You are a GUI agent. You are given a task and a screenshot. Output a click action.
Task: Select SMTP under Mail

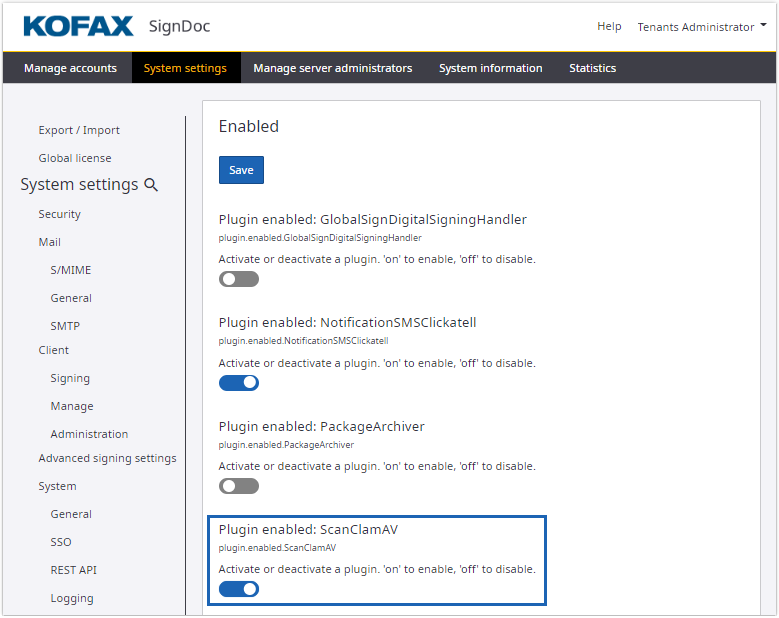pos(65,326)
